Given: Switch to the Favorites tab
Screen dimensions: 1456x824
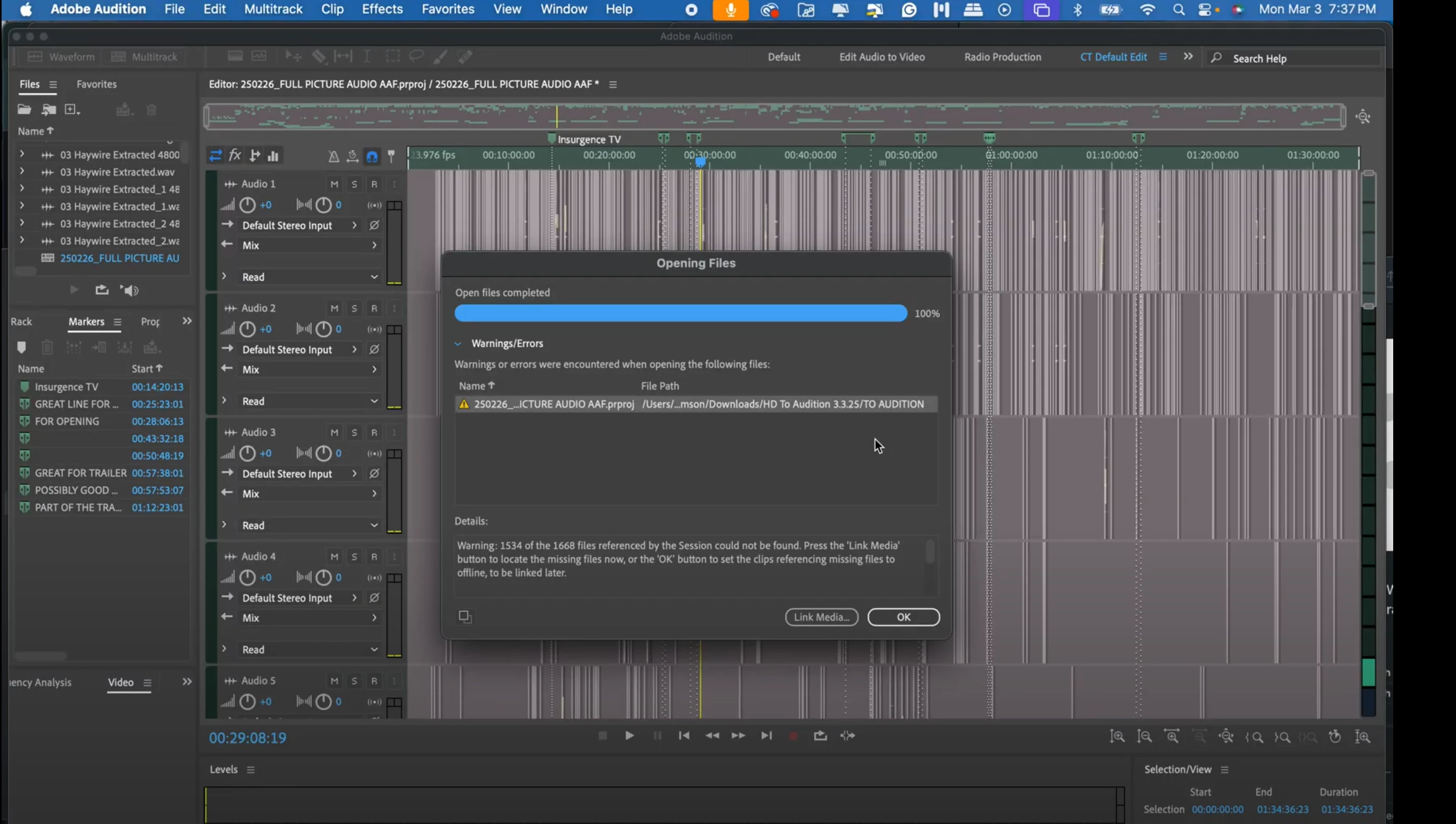Looking at the screenshot, I should (96, 84).
